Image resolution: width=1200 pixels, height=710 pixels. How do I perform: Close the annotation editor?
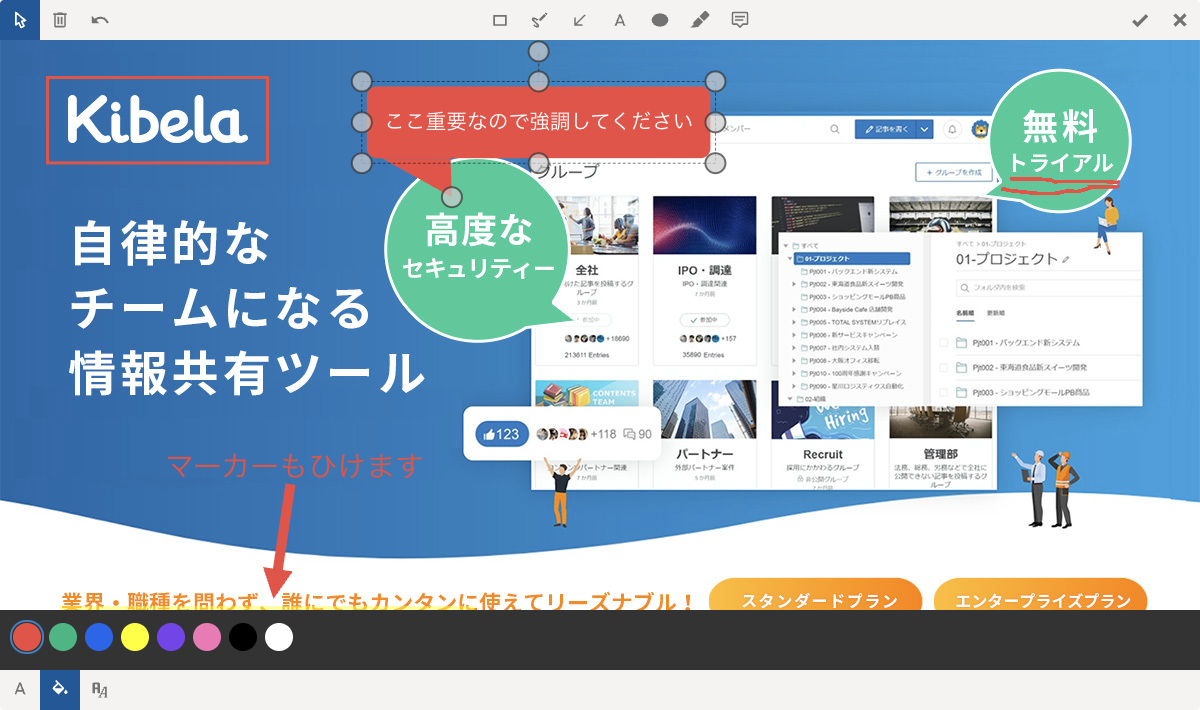[1179, 20]
